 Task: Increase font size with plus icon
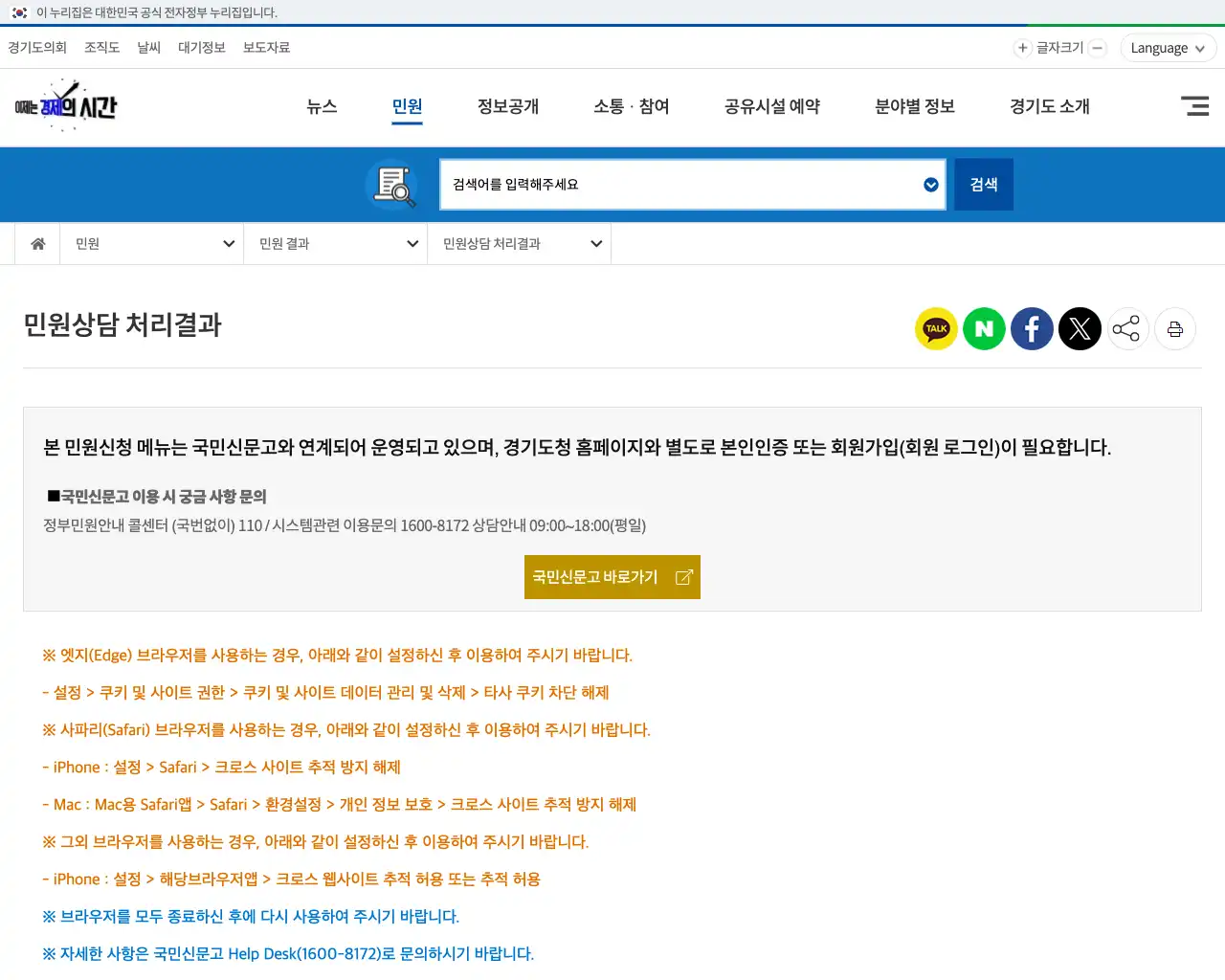pos(1022,48)
